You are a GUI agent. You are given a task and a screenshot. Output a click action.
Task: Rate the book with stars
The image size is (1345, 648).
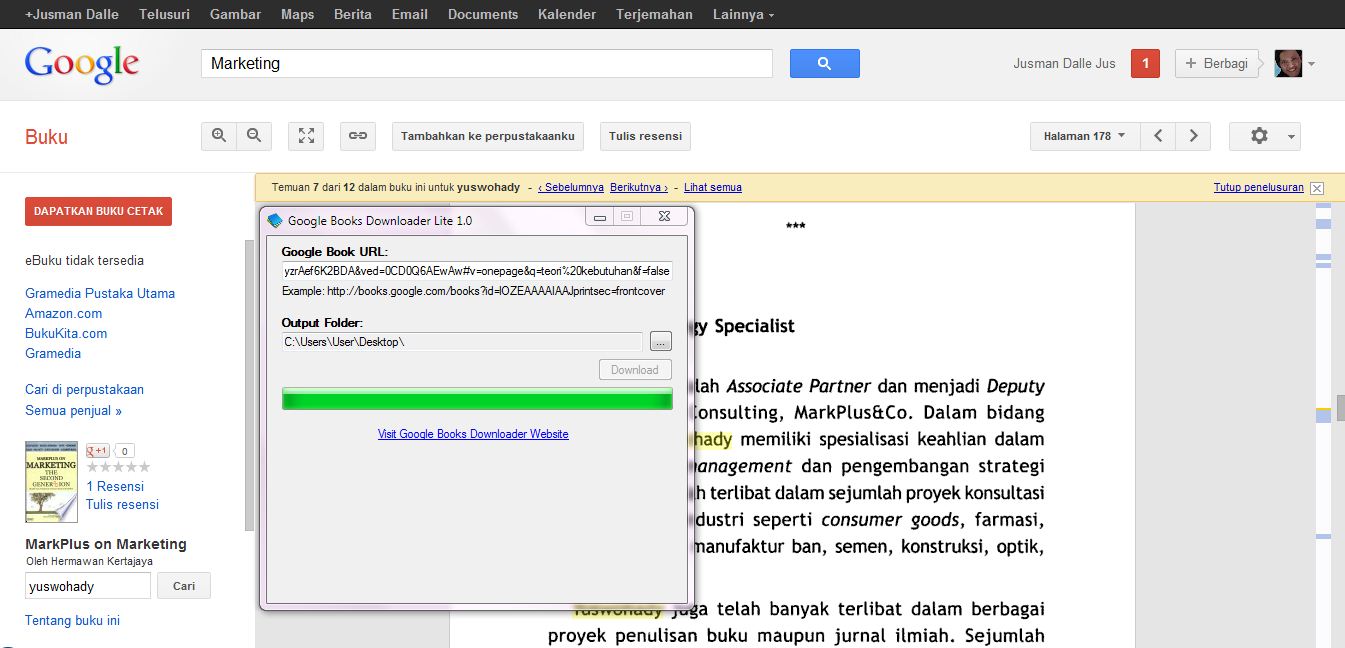click(118, 467)
